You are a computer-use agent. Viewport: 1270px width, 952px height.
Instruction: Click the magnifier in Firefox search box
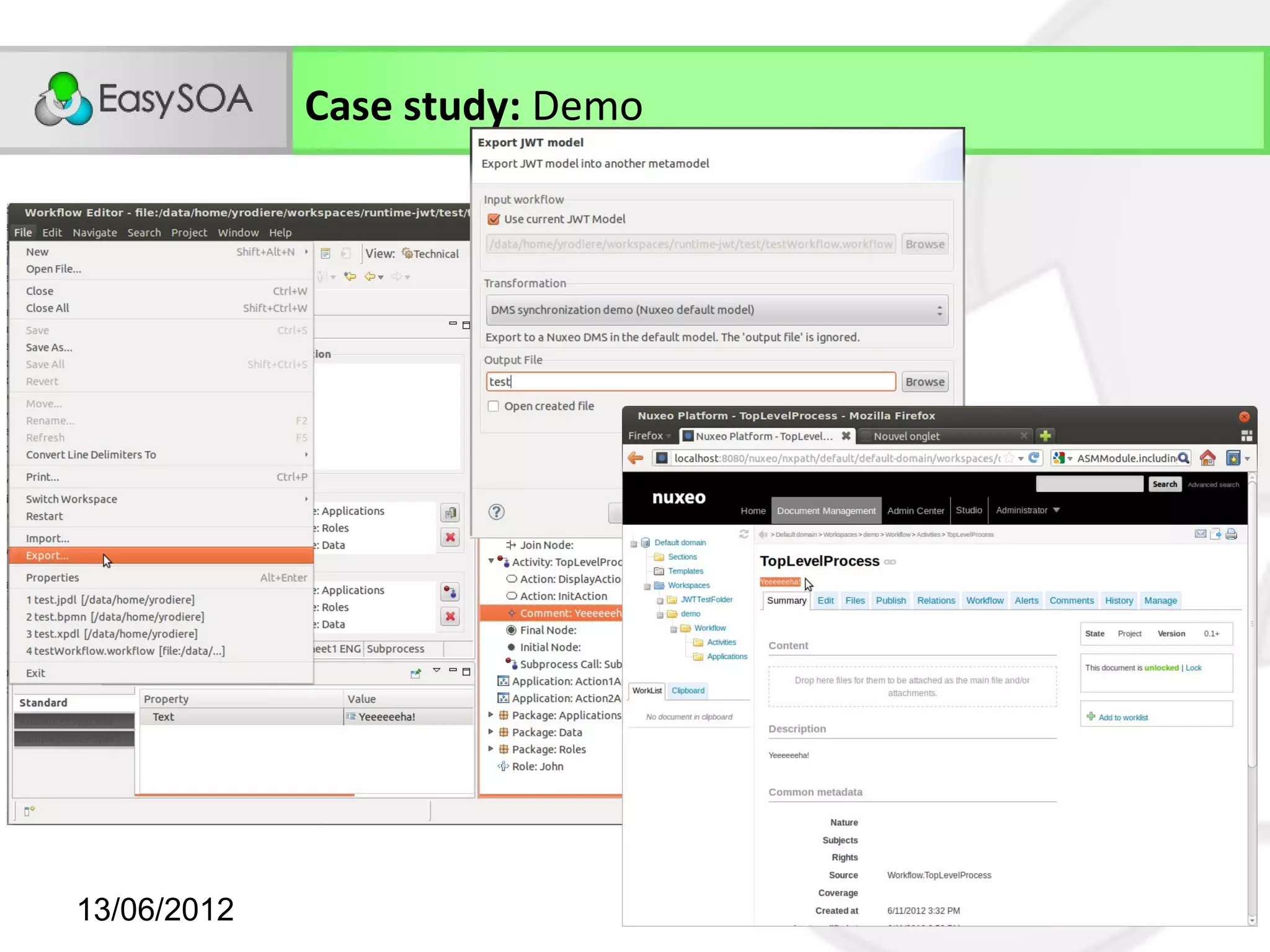click(1183, 458)
